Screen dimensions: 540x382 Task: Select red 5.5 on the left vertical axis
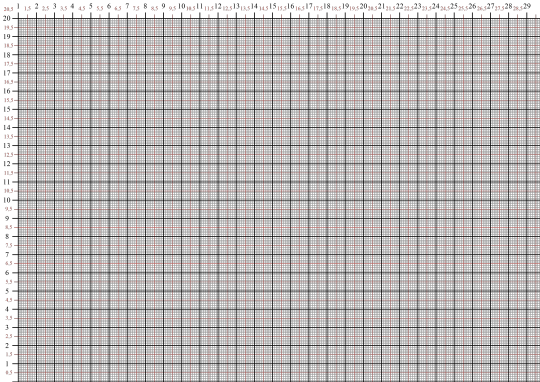[x=9, y=282]
